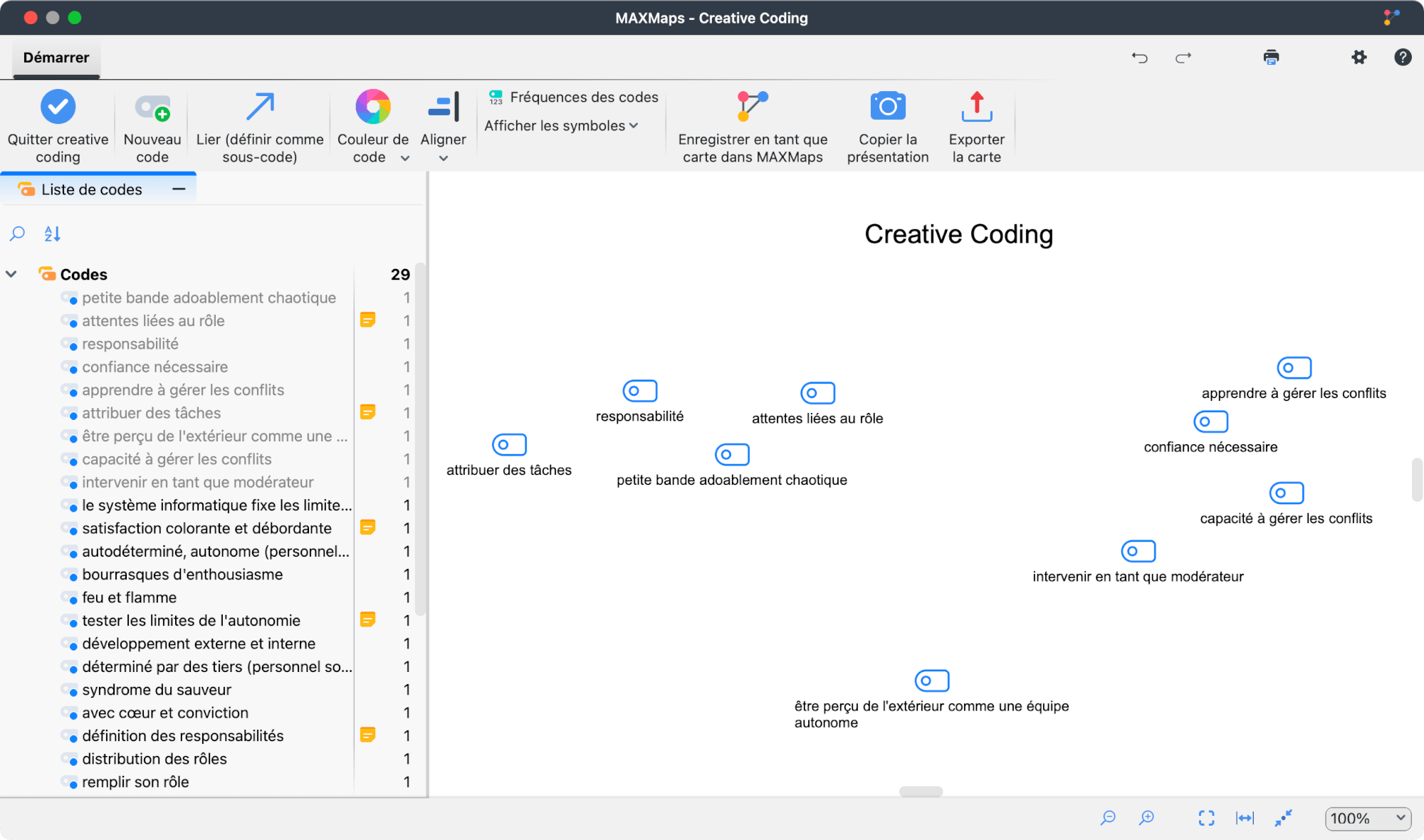Open Afficher les symboles dropdown
This screenshot has height=840, width=1424.
(561, 126)
